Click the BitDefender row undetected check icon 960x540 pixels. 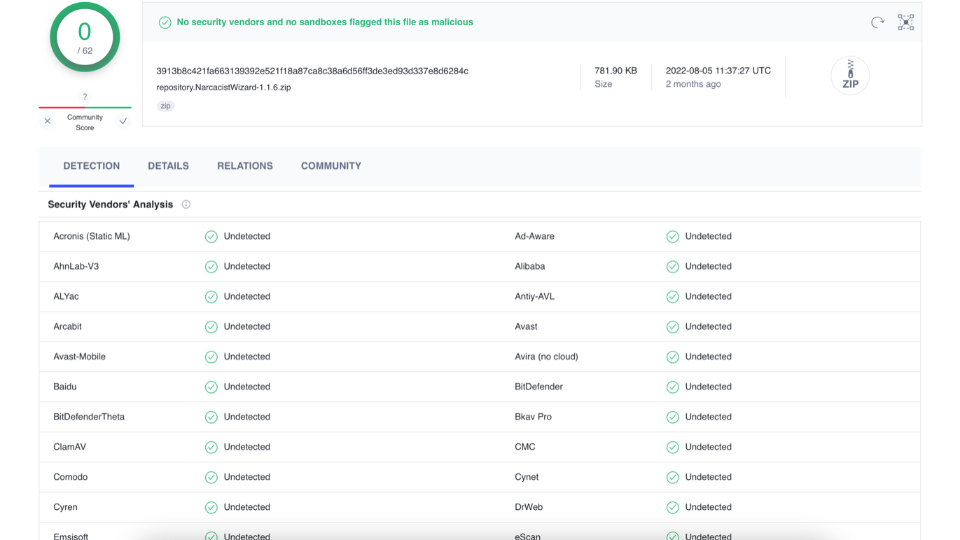click(x=672, y=387)
